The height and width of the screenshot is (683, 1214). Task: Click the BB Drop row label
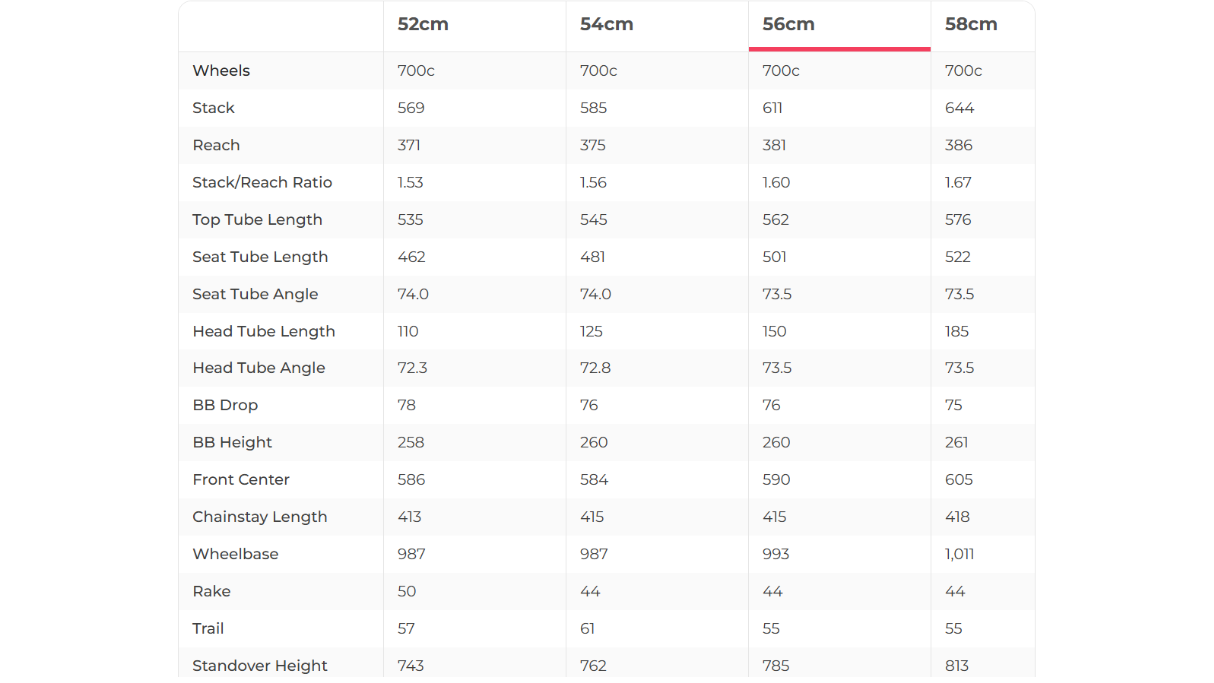pos(225,405)
